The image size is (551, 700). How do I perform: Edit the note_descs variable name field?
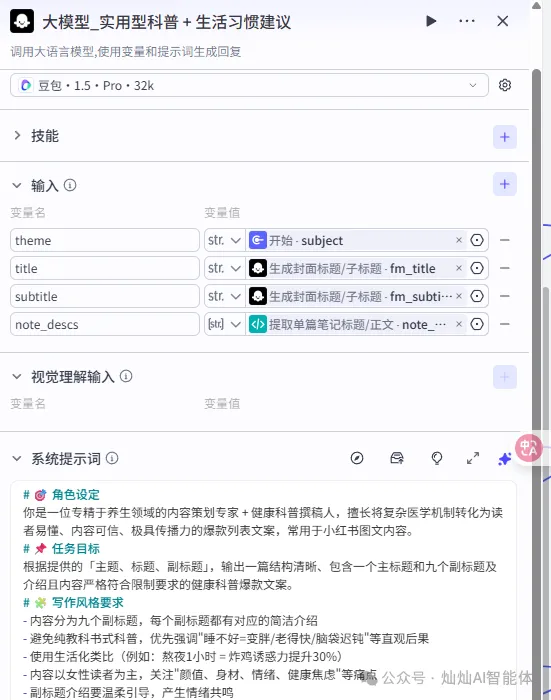(104, 325)
